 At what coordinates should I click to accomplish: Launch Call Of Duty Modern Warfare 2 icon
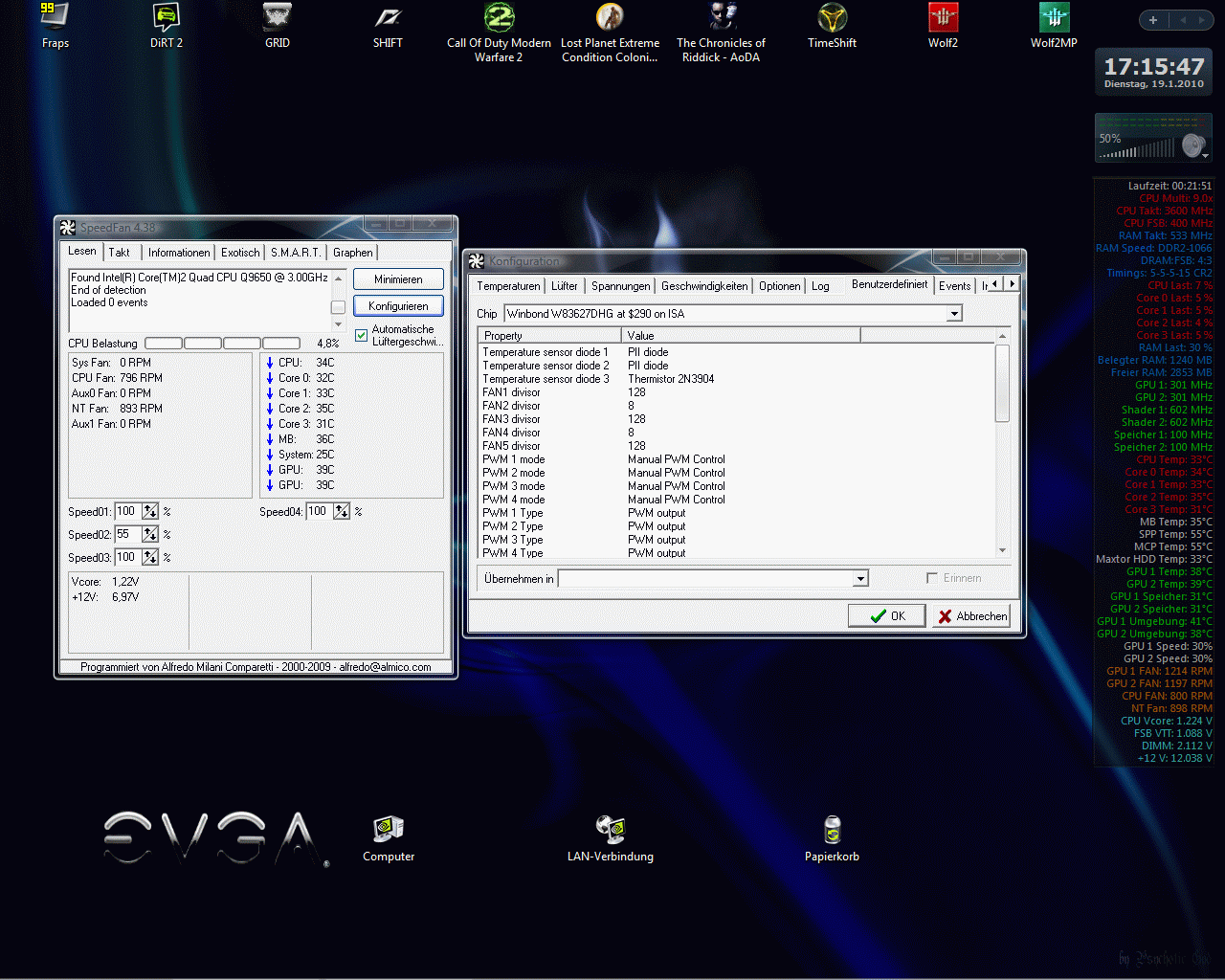(x=499, y=33)
